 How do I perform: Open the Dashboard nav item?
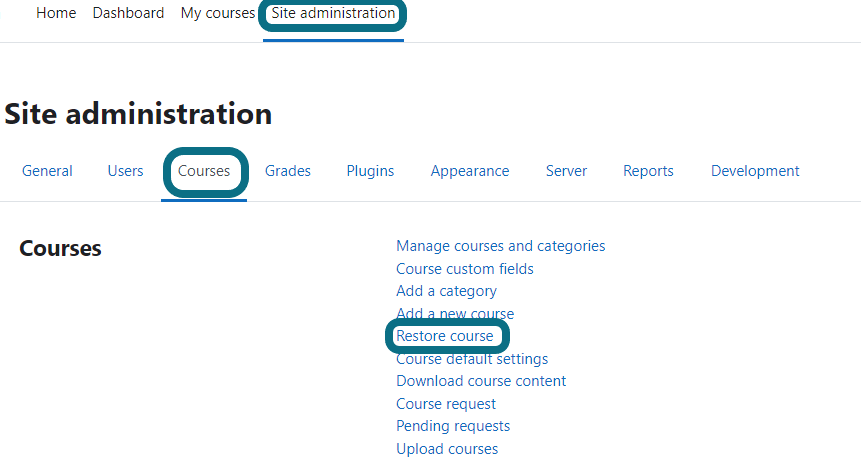pos(128,13)
